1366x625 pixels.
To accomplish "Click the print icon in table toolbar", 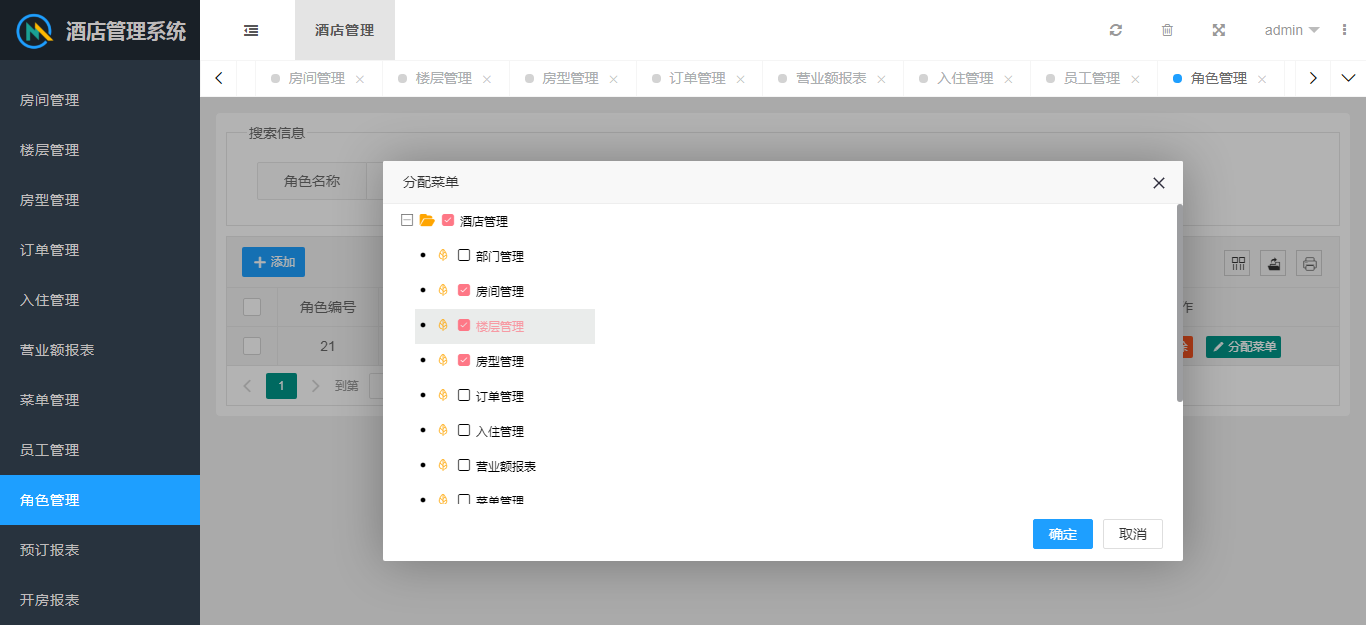I will pyautogui.click(x=1309, y=263).
